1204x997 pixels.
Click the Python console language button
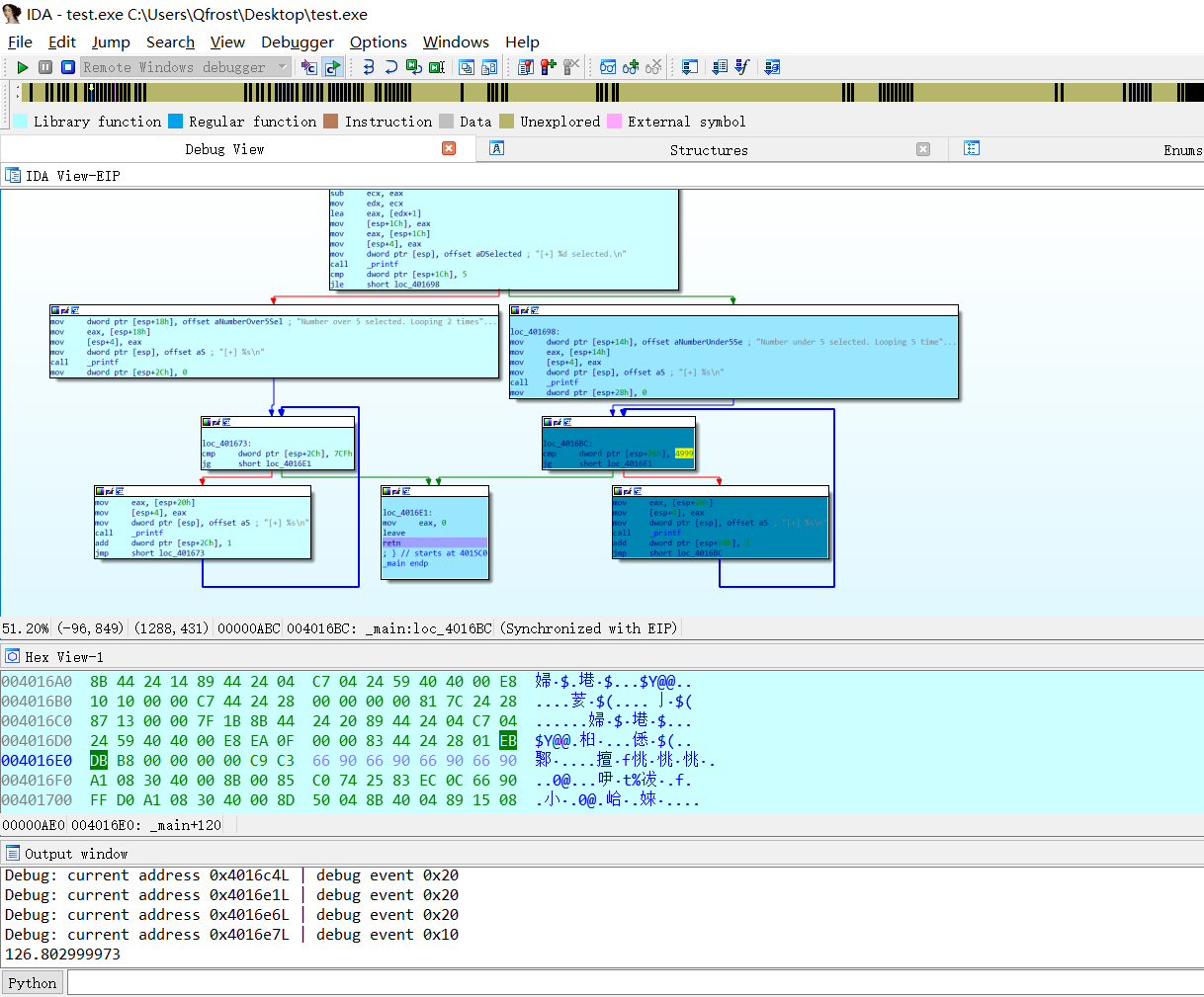tap(33, 982)
